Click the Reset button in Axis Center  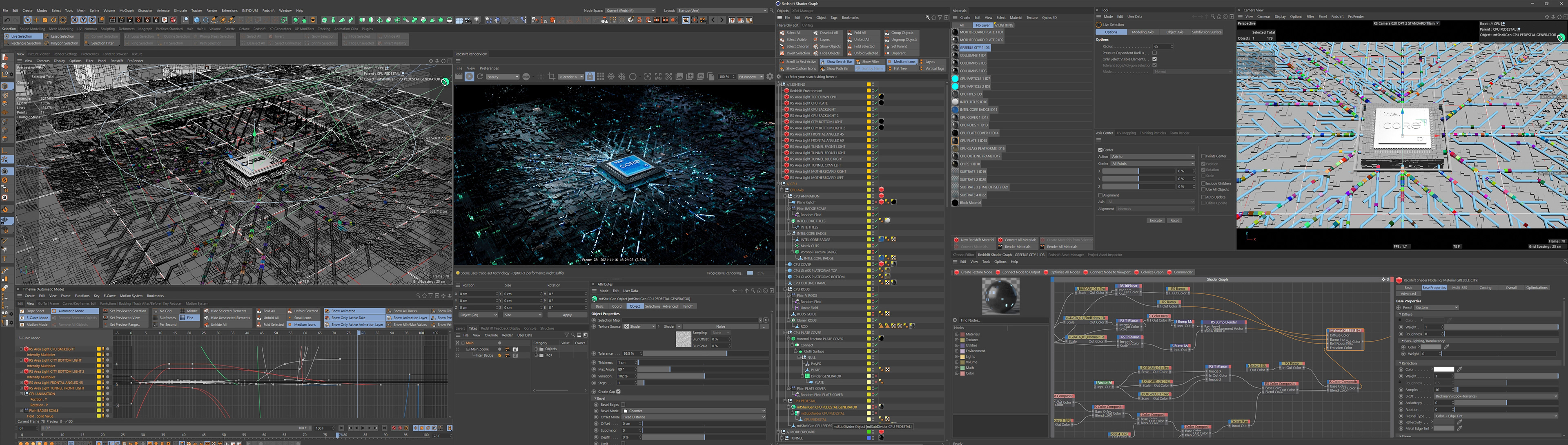(1174, 220)
